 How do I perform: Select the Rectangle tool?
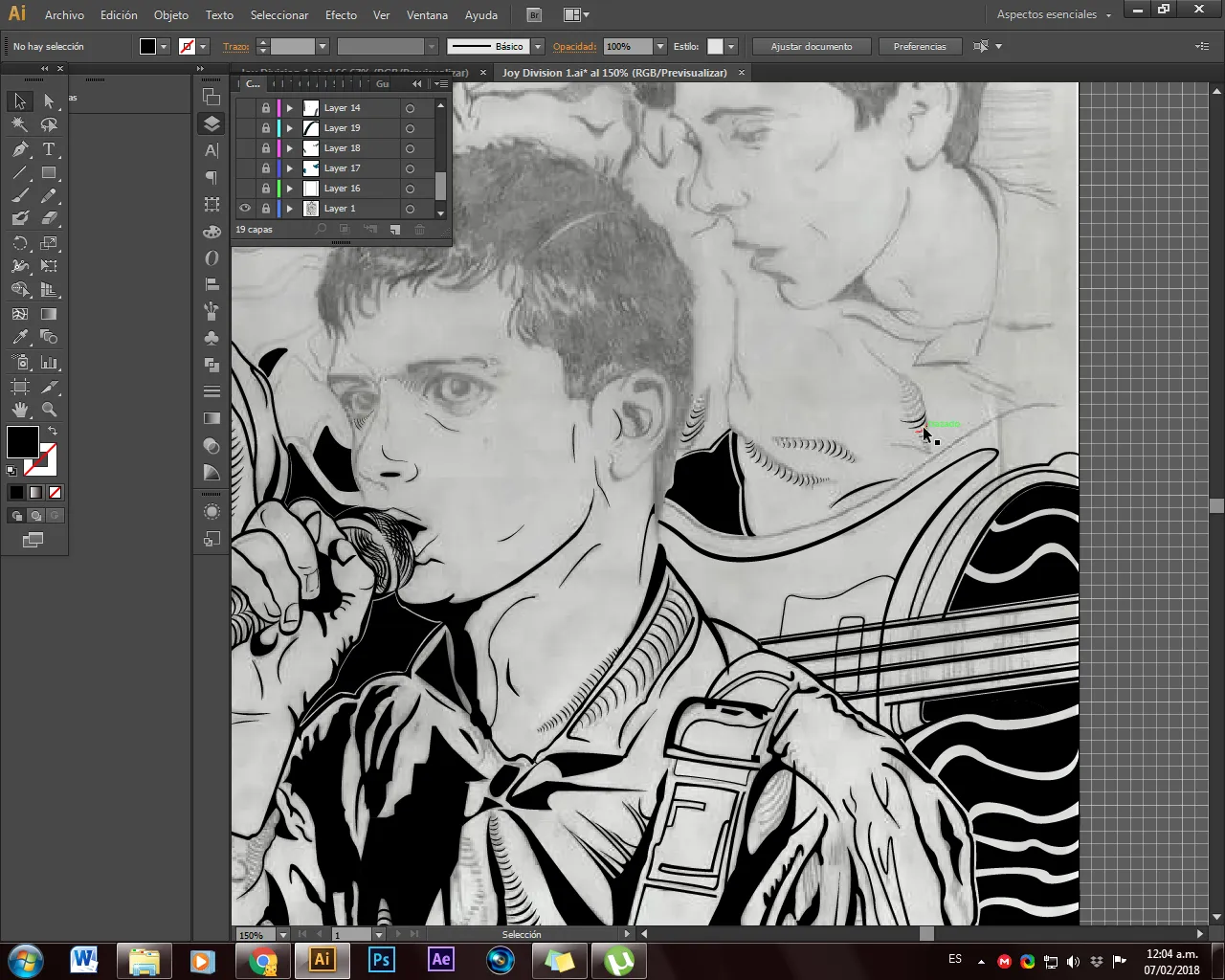[49, 173]
